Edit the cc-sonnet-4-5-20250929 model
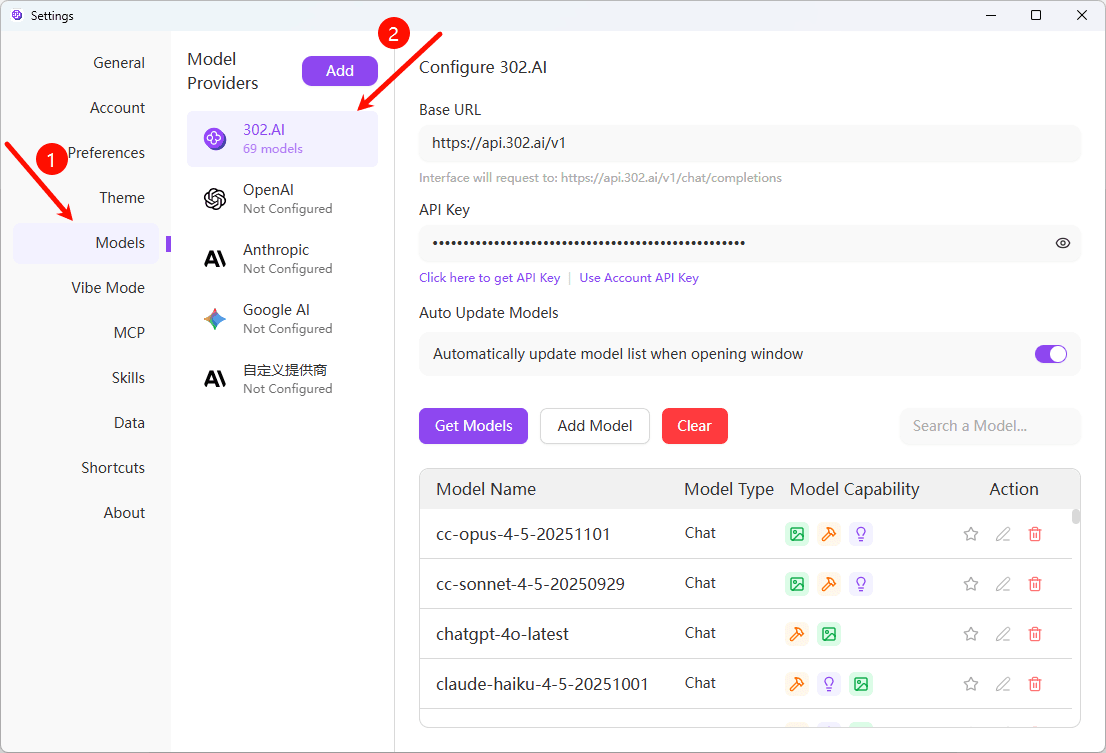Image resolution: width=1106 pixels, height=753 pixels. [1003, 584]
